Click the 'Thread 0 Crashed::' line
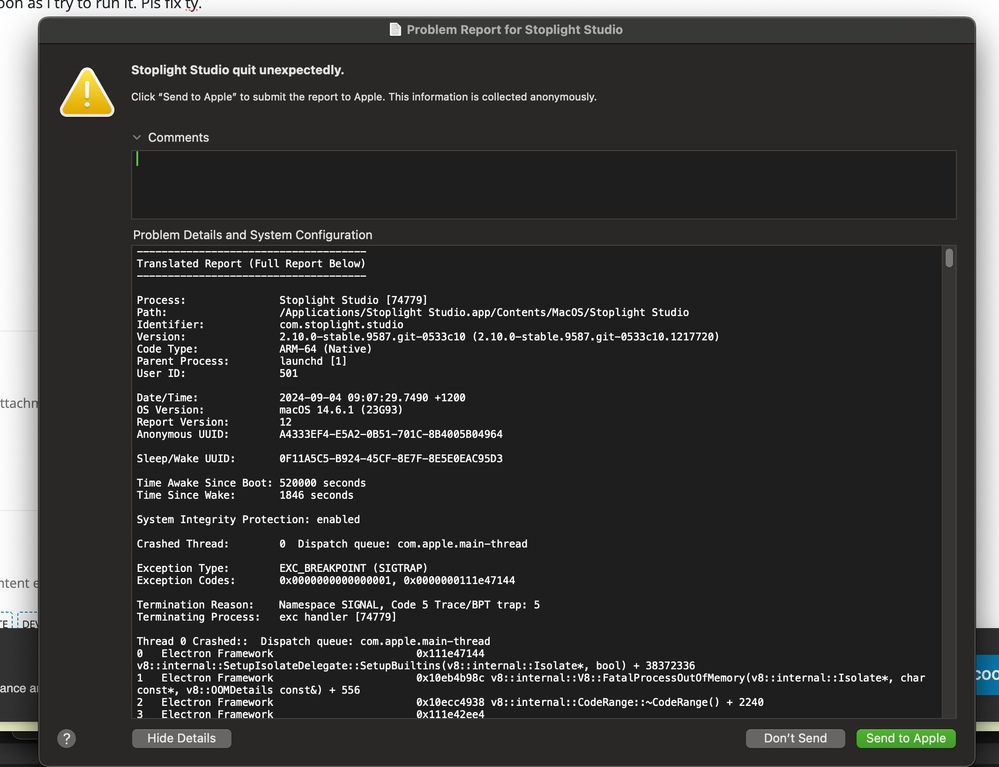The height and width of the screenshot is (767, 999). pyautogui.click(x=313, y=642)
